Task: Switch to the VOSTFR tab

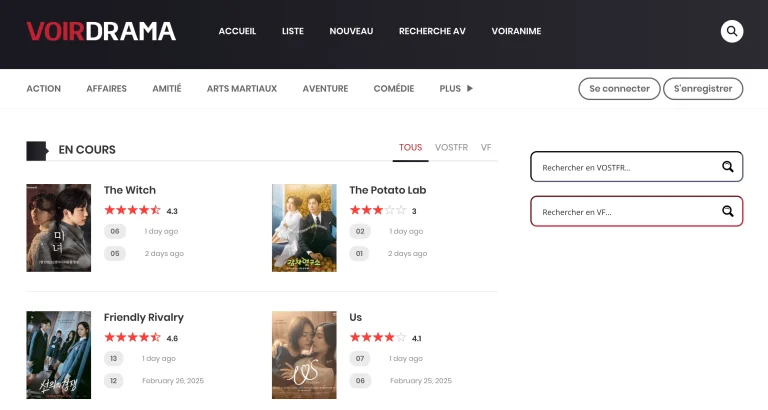Action: point(451,148)
